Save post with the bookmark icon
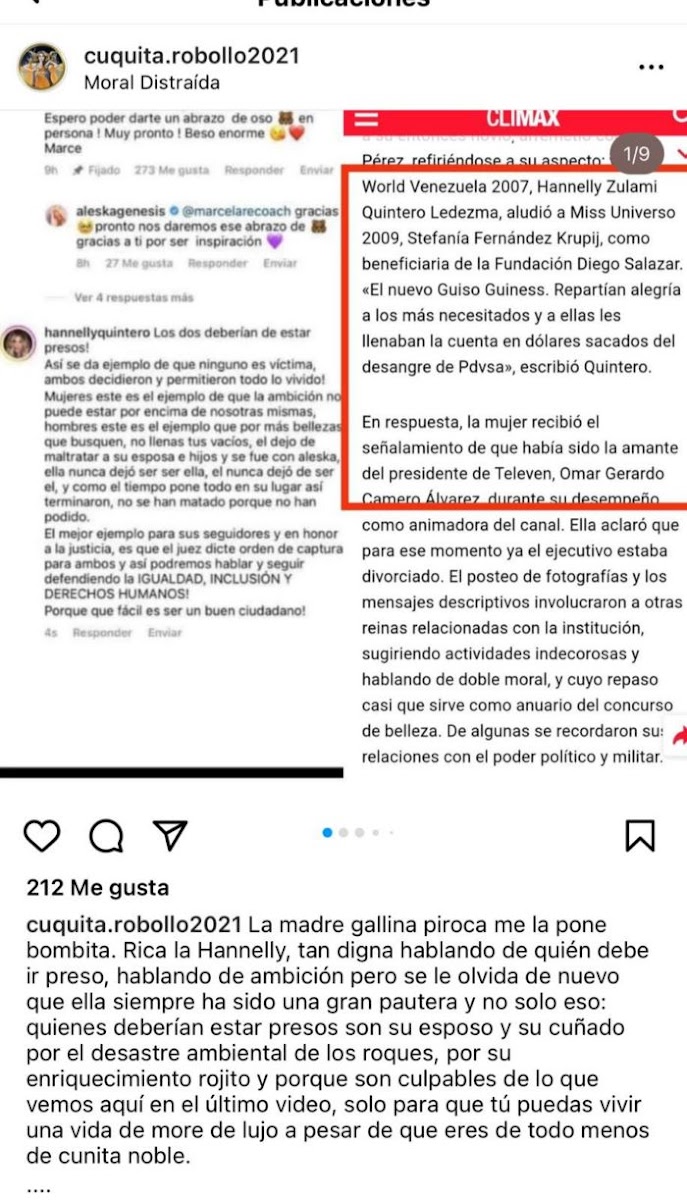Screen dimensions: 687x1200 click(x=641, y=834)
